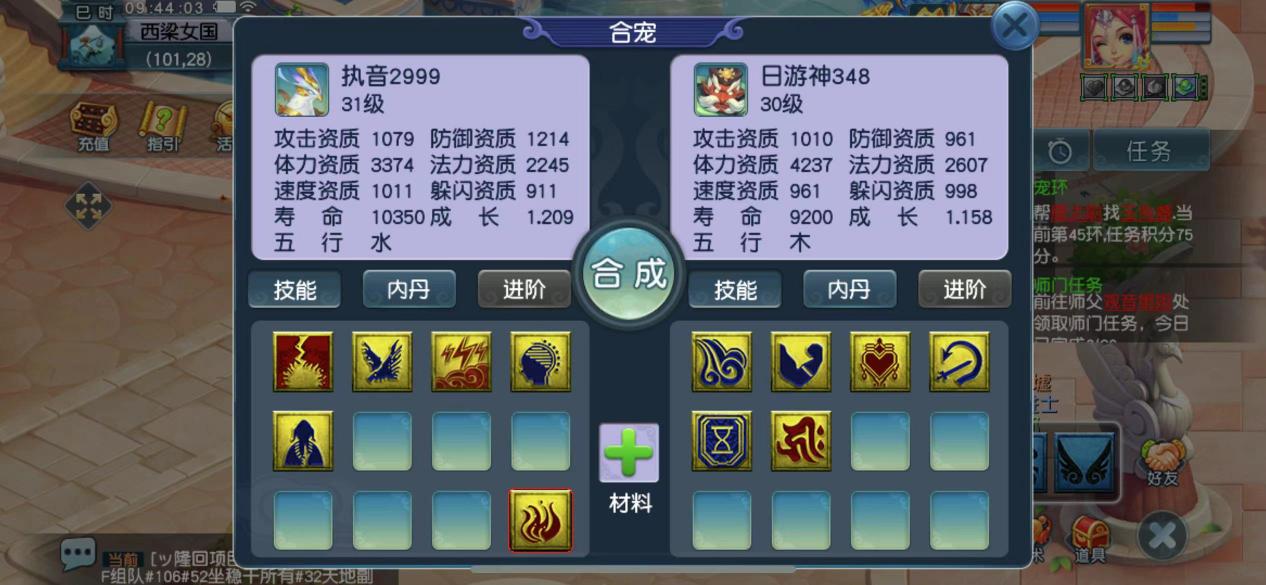Open 进阶 tab for 执音2999
Image resolution: width=1266 pixels, height=585 pixels.
tap(524, 289)
